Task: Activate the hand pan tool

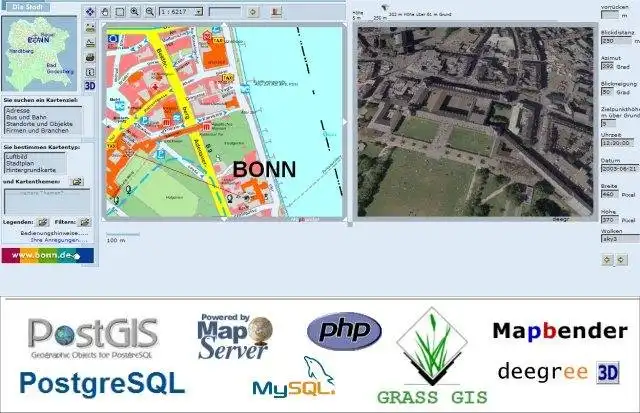Action: [105, 11]
